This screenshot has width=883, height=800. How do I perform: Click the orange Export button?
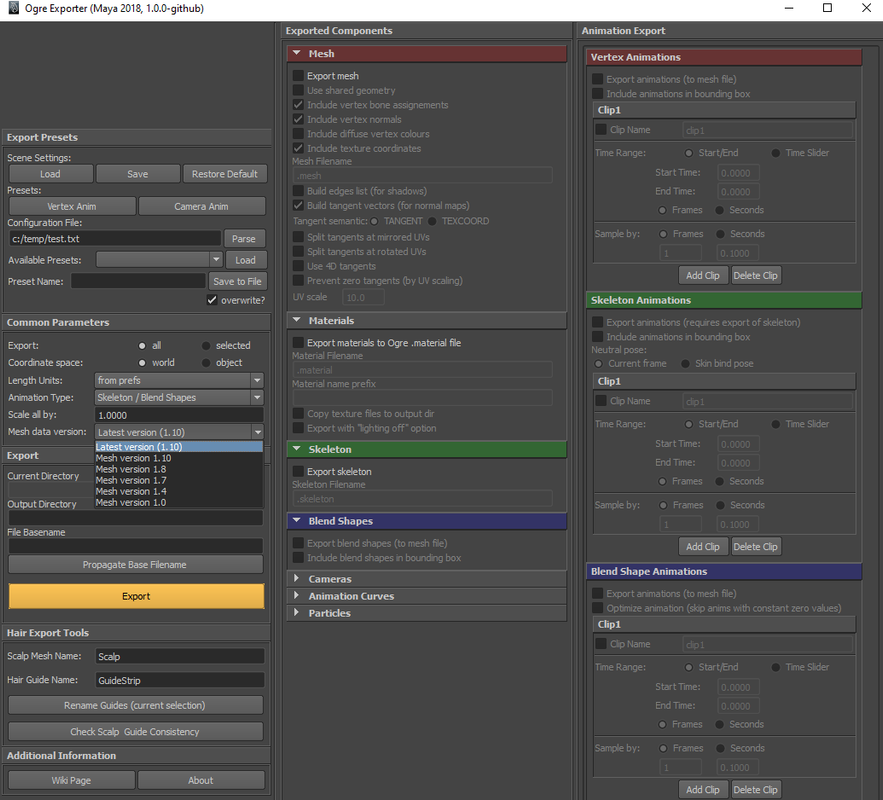(x=136, y=596)
